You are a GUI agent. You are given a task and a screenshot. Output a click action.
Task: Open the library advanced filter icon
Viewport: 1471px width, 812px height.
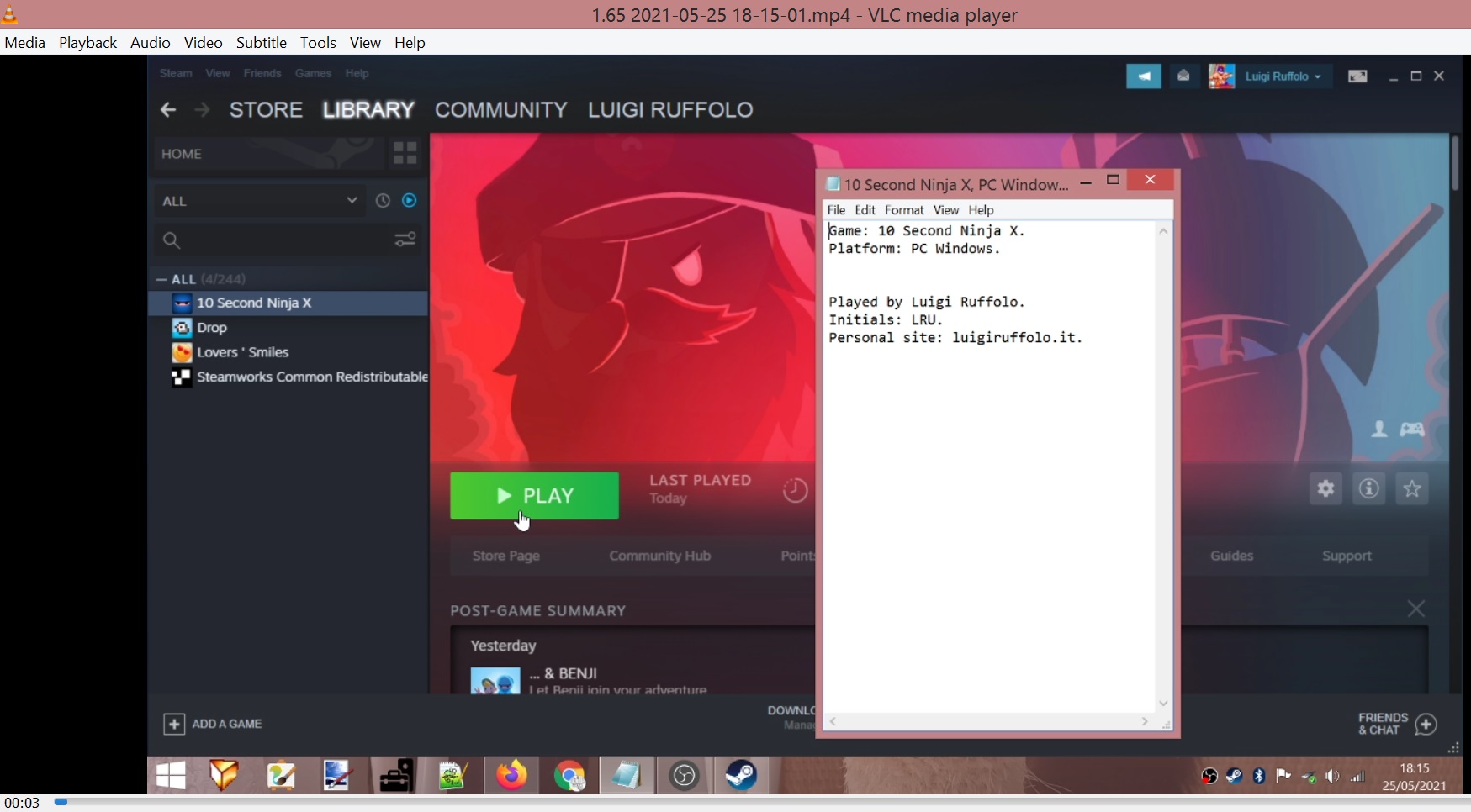click(405, 240)
